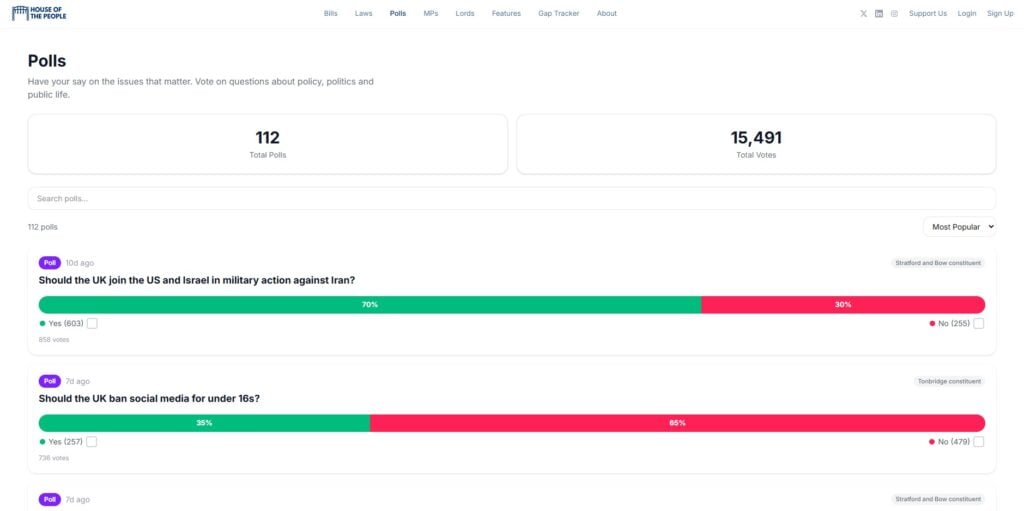Click the Support Us link
Screen dimensions: 1024x511
pos(927,14)
